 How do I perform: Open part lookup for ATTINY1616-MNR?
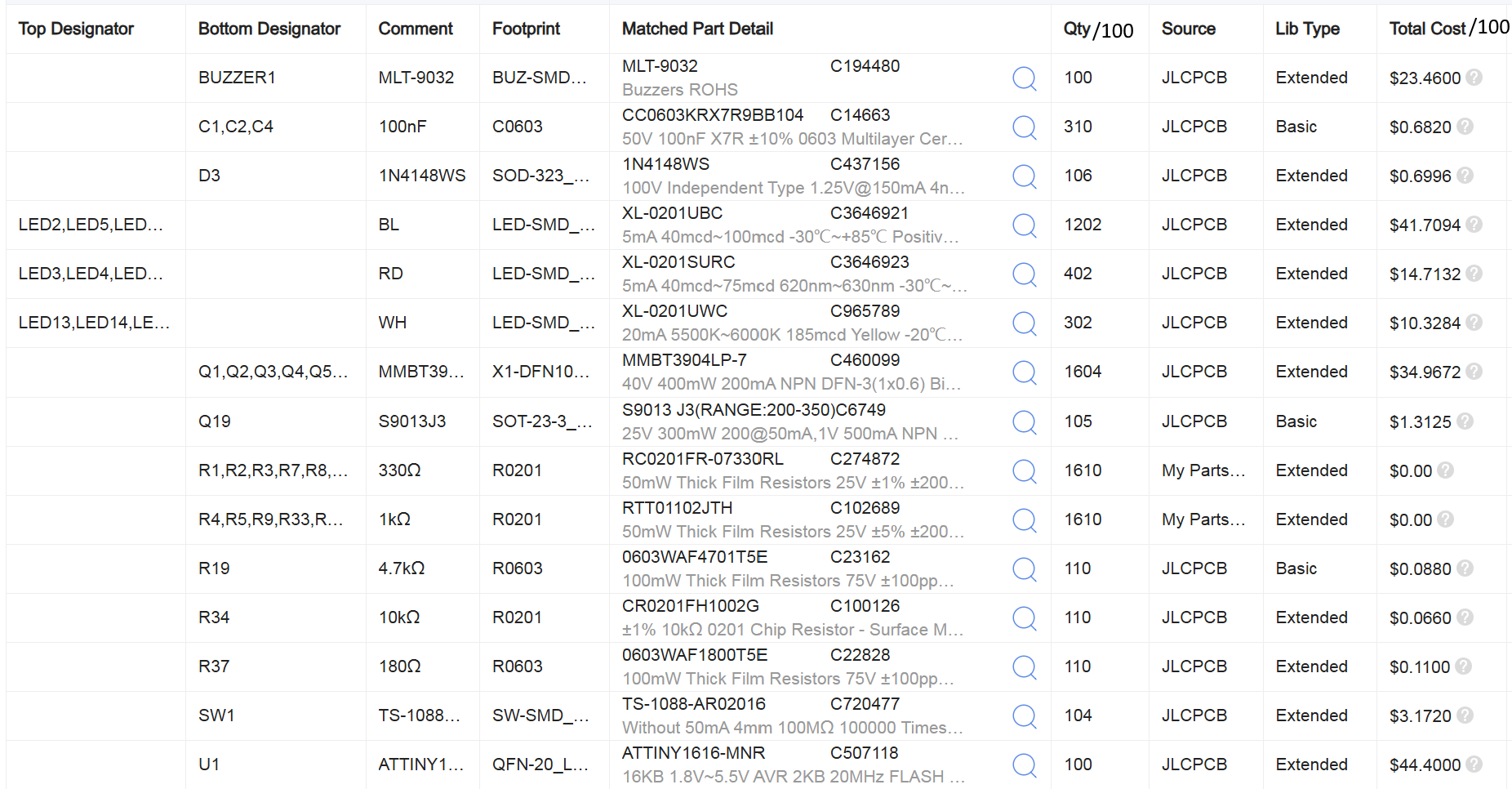(x=1024, y=765)
